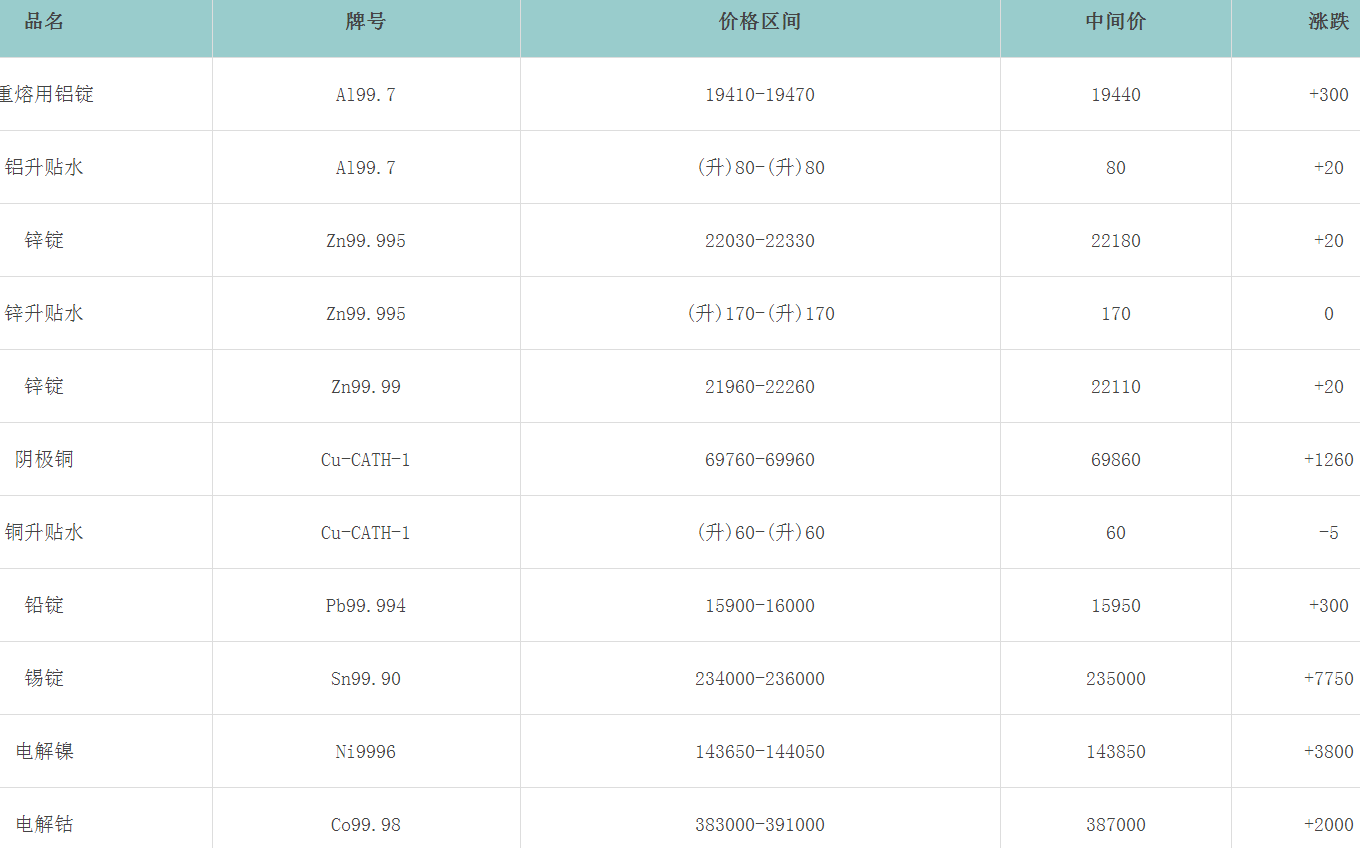Click the 中间价 column header
Screen dimensions: 1360x848
tap(1116, 22)
